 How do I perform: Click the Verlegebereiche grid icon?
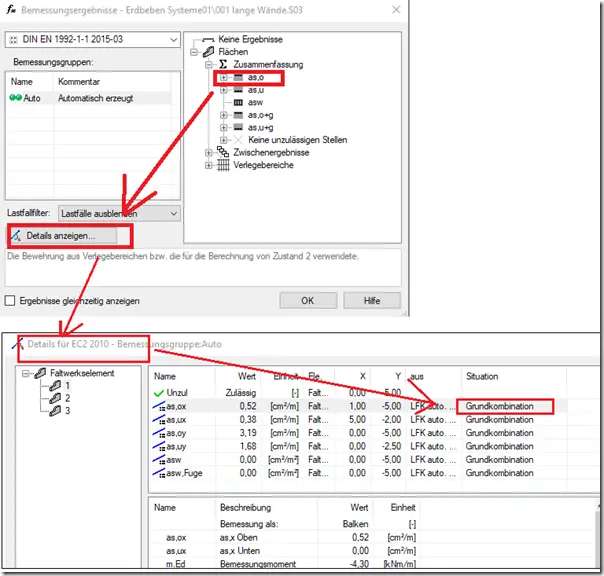point(223,165)
